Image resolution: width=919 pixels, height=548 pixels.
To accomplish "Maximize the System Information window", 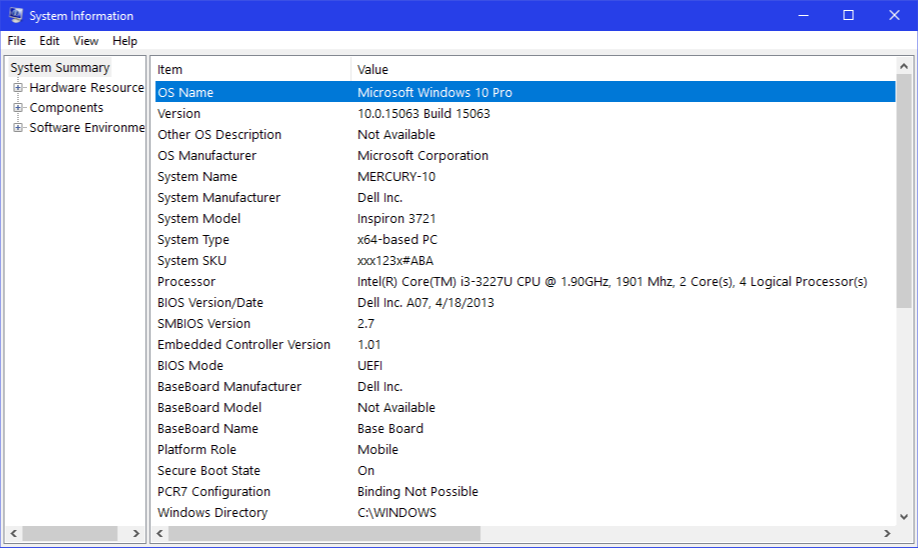I will (849, 15).
